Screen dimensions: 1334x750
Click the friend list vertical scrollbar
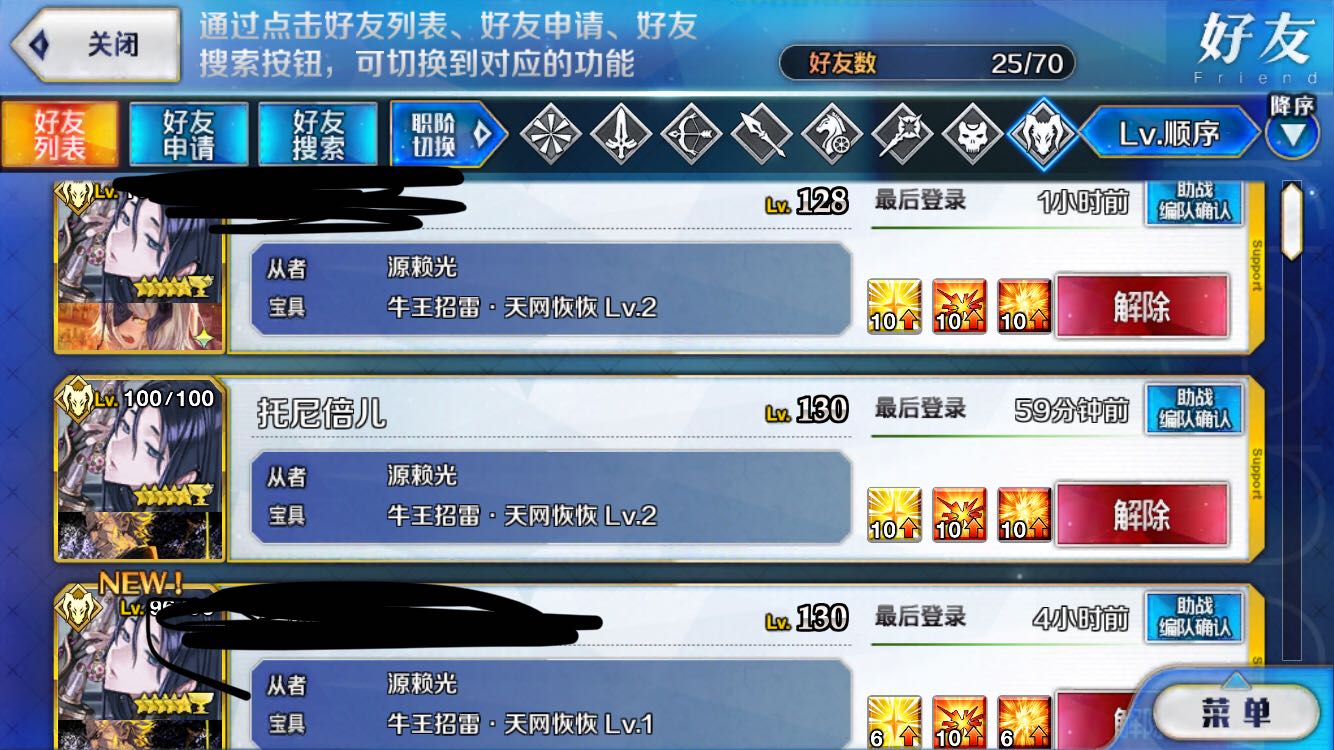1291,420
